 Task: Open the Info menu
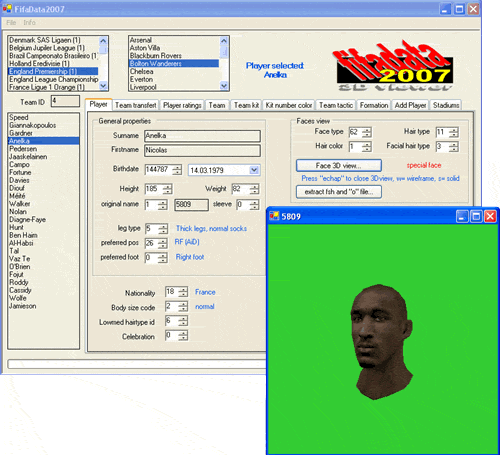[x=29, y=23]
